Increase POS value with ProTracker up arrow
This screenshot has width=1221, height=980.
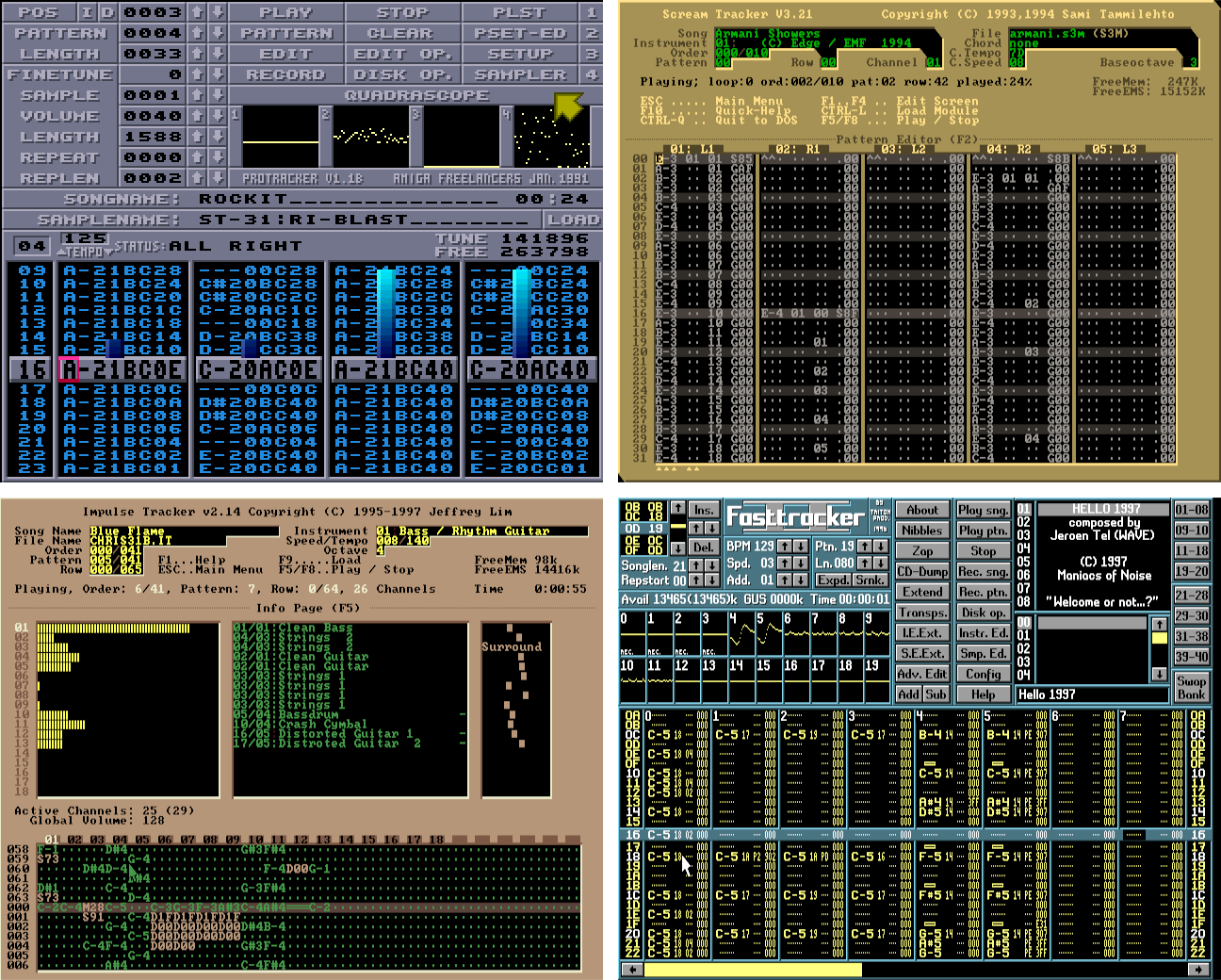click(197, 12)
